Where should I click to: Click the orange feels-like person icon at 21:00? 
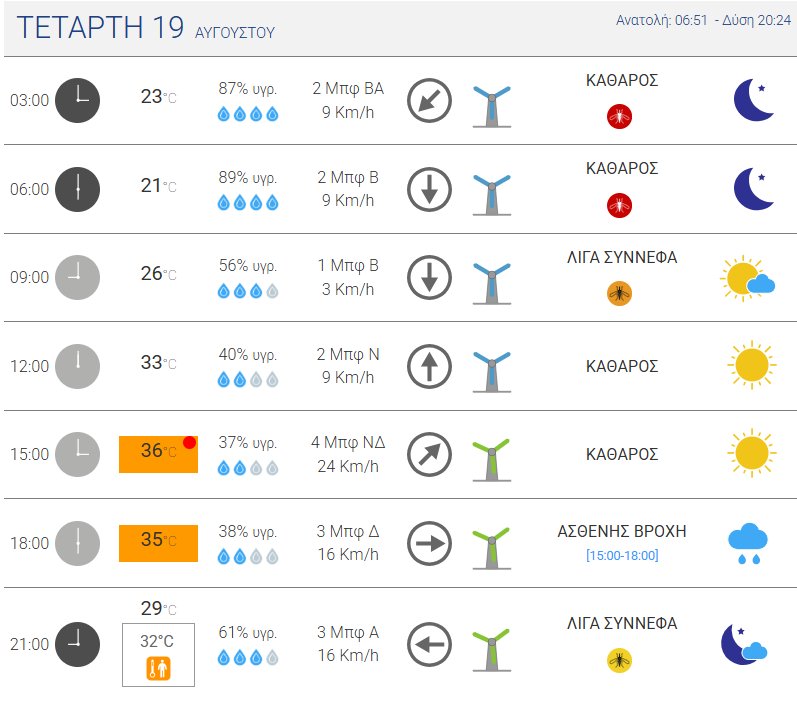coord(159,668)
